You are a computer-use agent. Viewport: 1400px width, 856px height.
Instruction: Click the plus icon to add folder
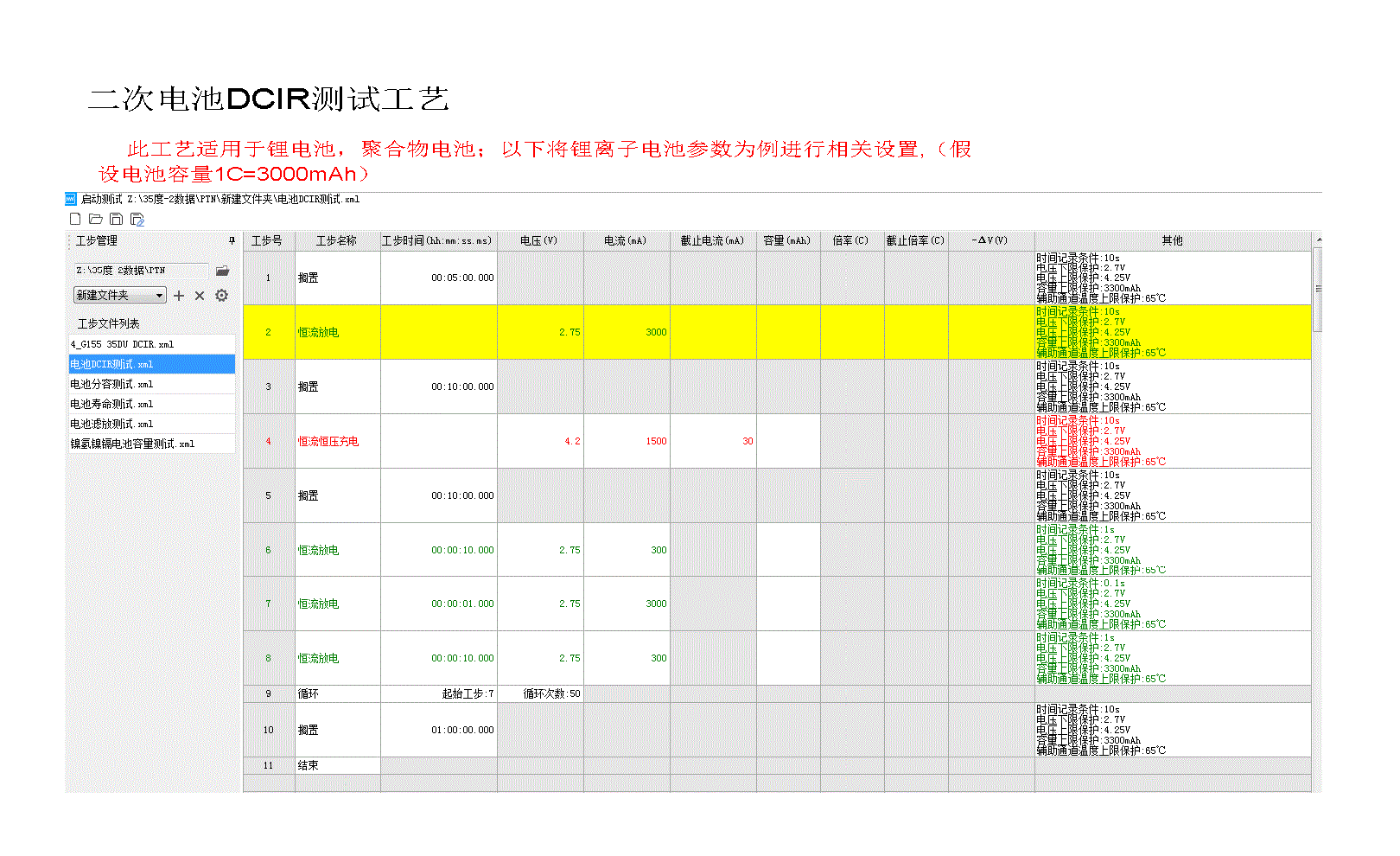pyautogui.click(x=179, y=296)
